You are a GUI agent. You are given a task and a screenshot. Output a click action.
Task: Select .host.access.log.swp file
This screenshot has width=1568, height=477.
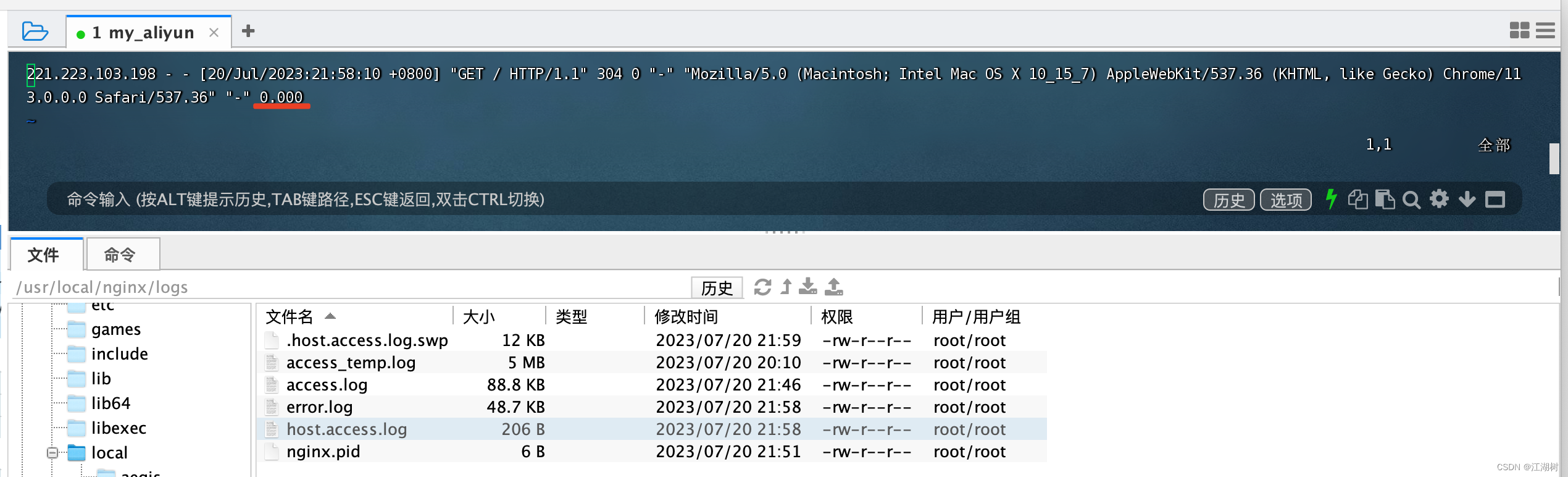click(x=652, y=340)
